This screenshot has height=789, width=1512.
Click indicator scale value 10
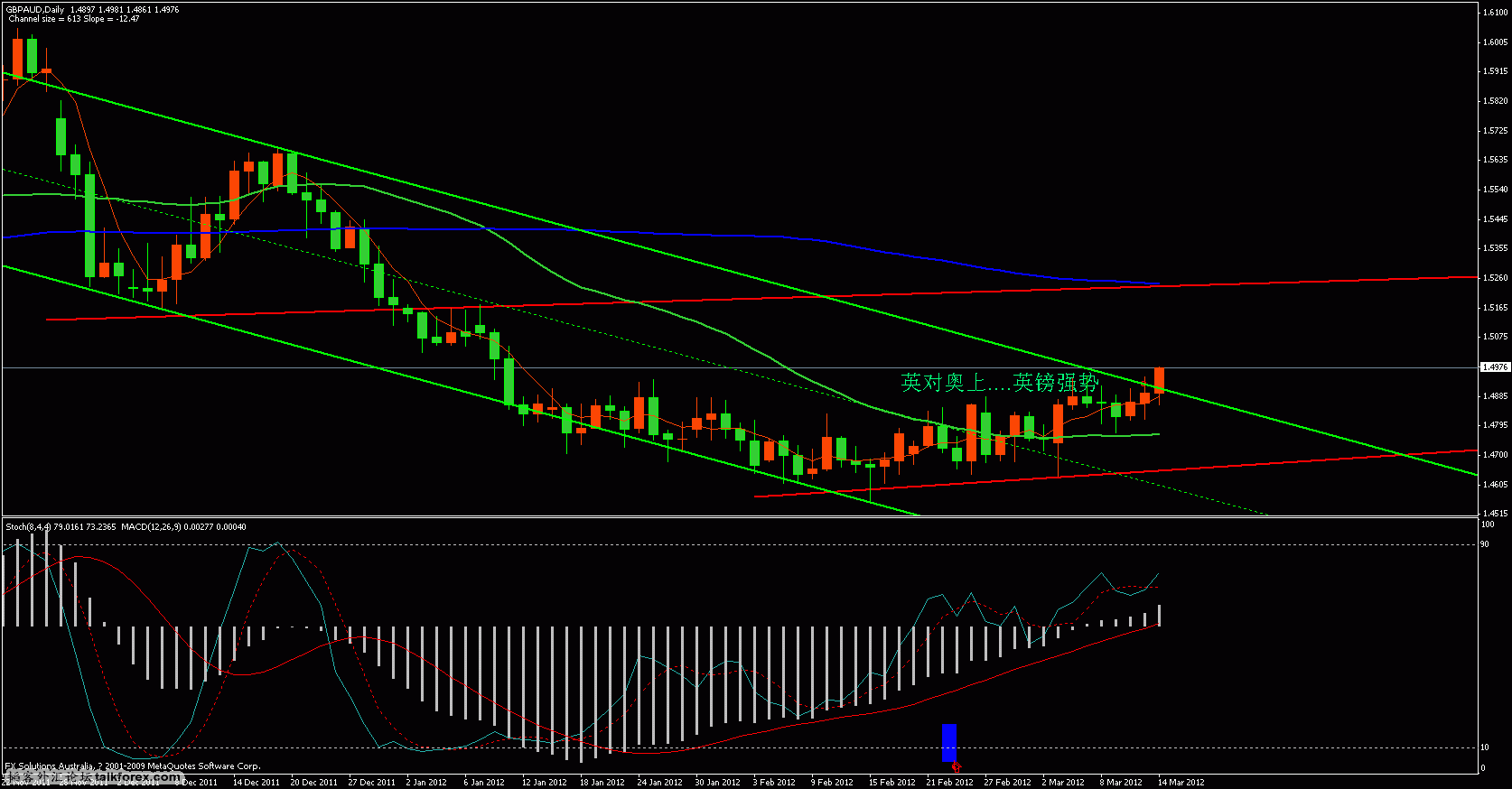[1485, 747]
